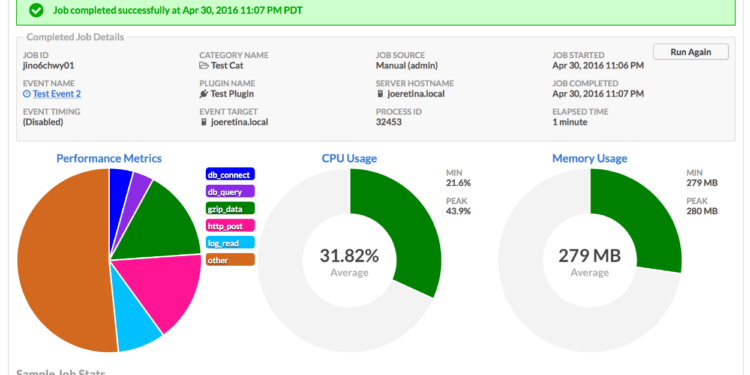Click the 31.82% average CPU value
This screenshot has height=375, width=750.
(349, 256)
